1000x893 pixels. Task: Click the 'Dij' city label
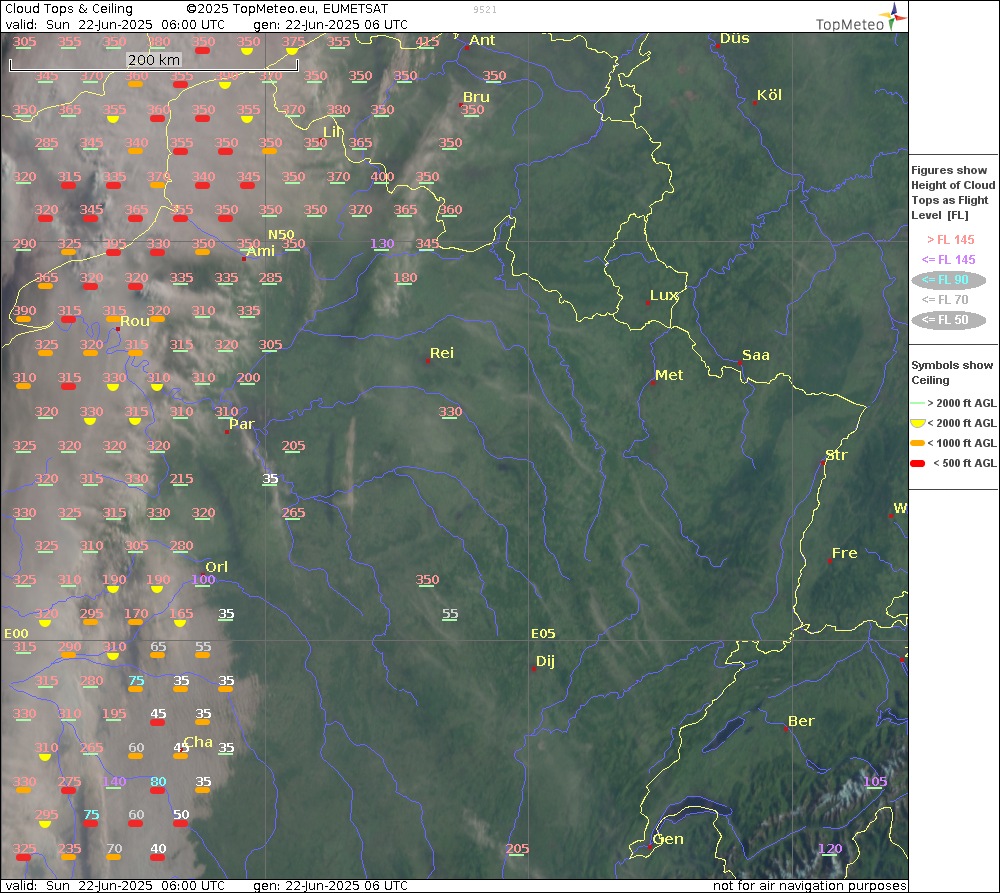[545, 661]
